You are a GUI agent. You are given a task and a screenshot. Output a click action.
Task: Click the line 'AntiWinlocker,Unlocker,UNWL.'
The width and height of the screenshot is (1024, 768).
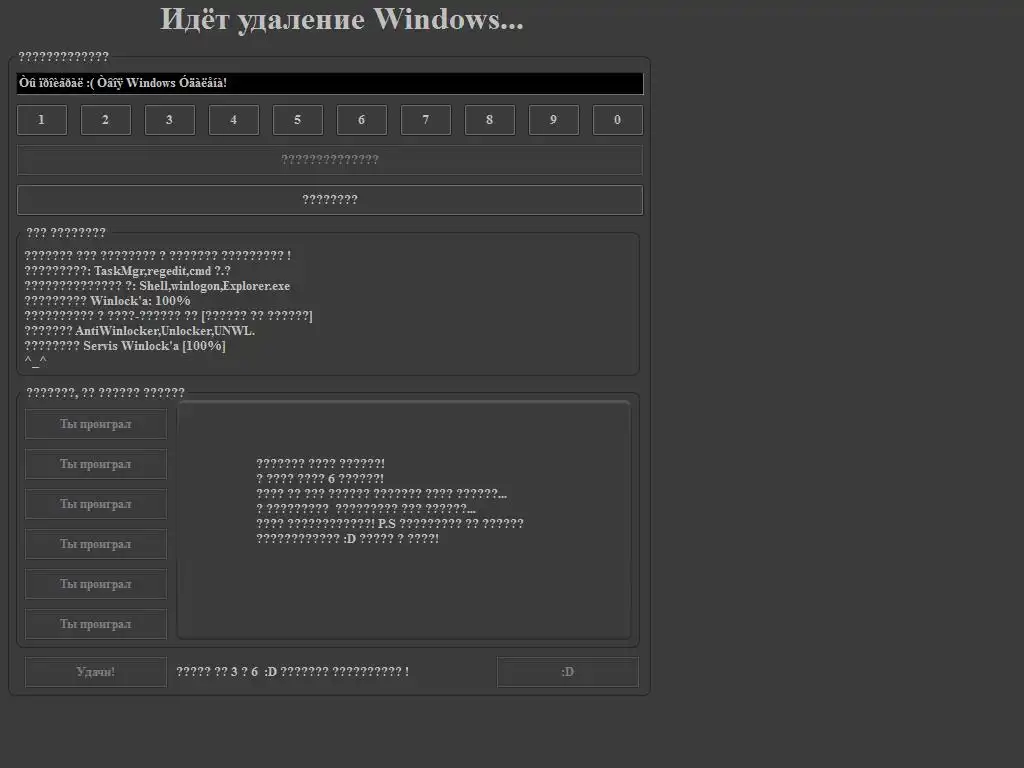click(140, 331)
